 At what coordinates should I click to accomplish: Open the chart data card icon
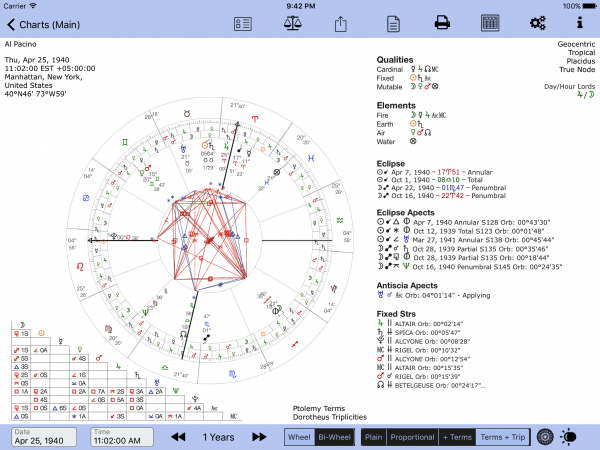(242, 22)
